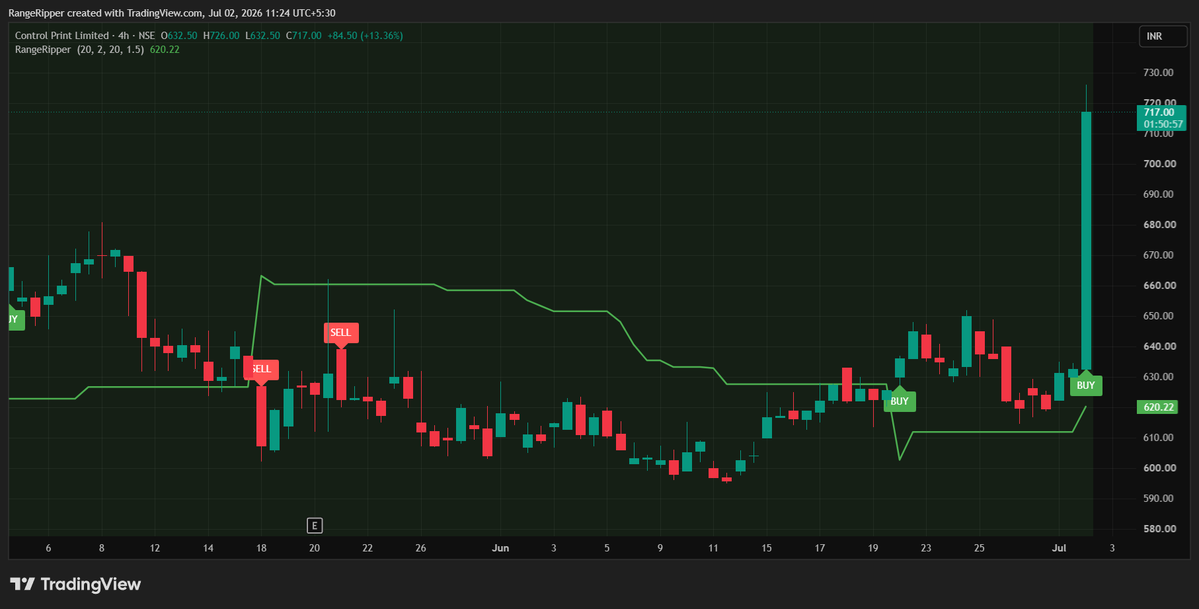Click the 717.00 last price label

1158,112
